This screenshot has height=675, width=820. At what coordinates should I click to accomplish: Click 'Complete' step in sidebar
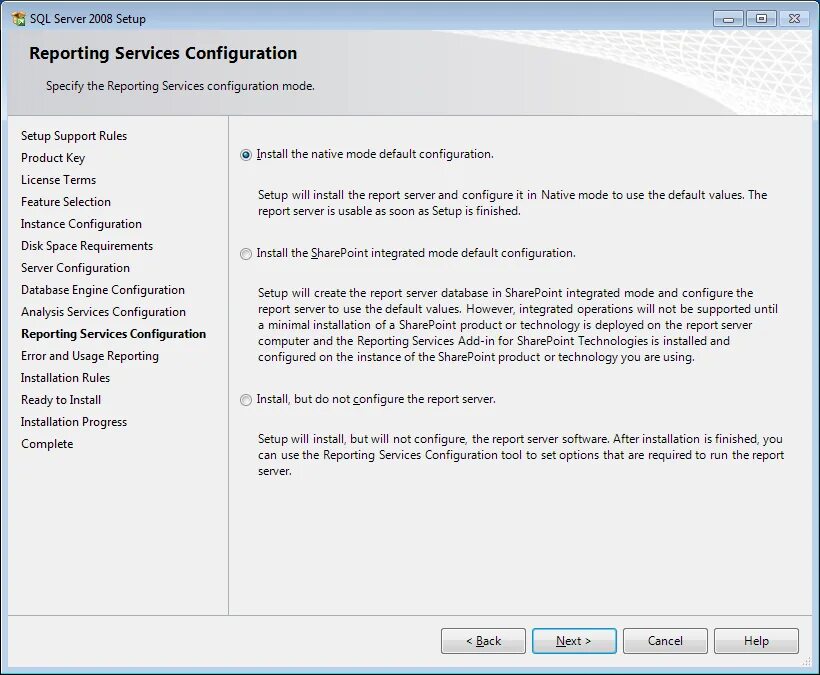(x=47, y=443)
